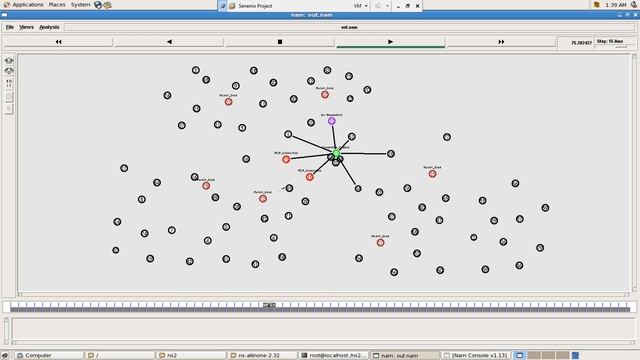Click the horizontal scrollbar under topology view
640x360 pixels.
click(x=323, y=294)
